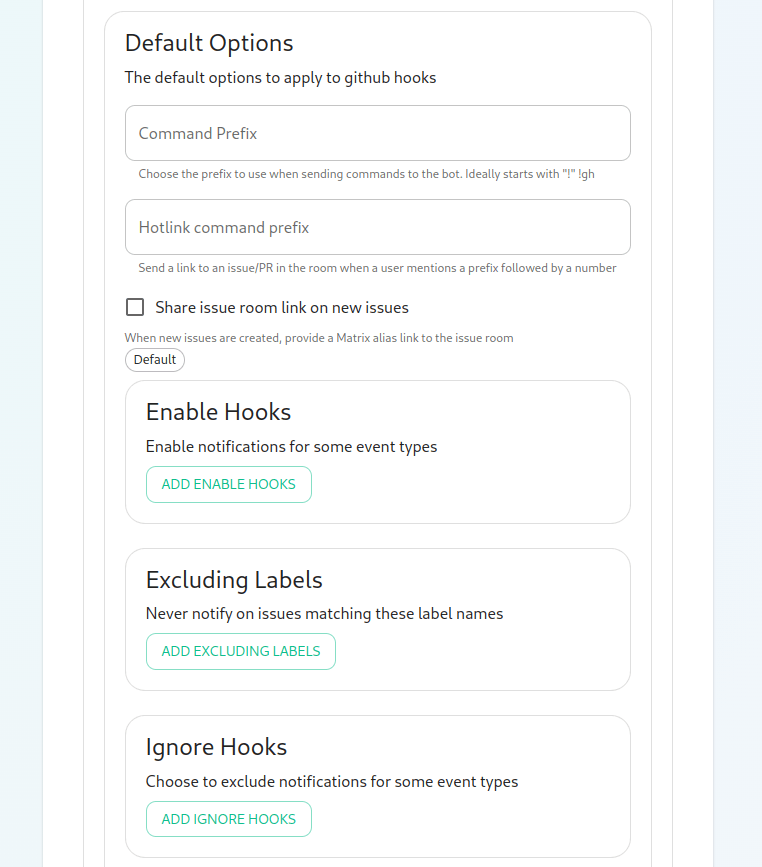762x867 pixels.
Task: Click 'Never notify on issues matching' description
Action: [324, 613]
